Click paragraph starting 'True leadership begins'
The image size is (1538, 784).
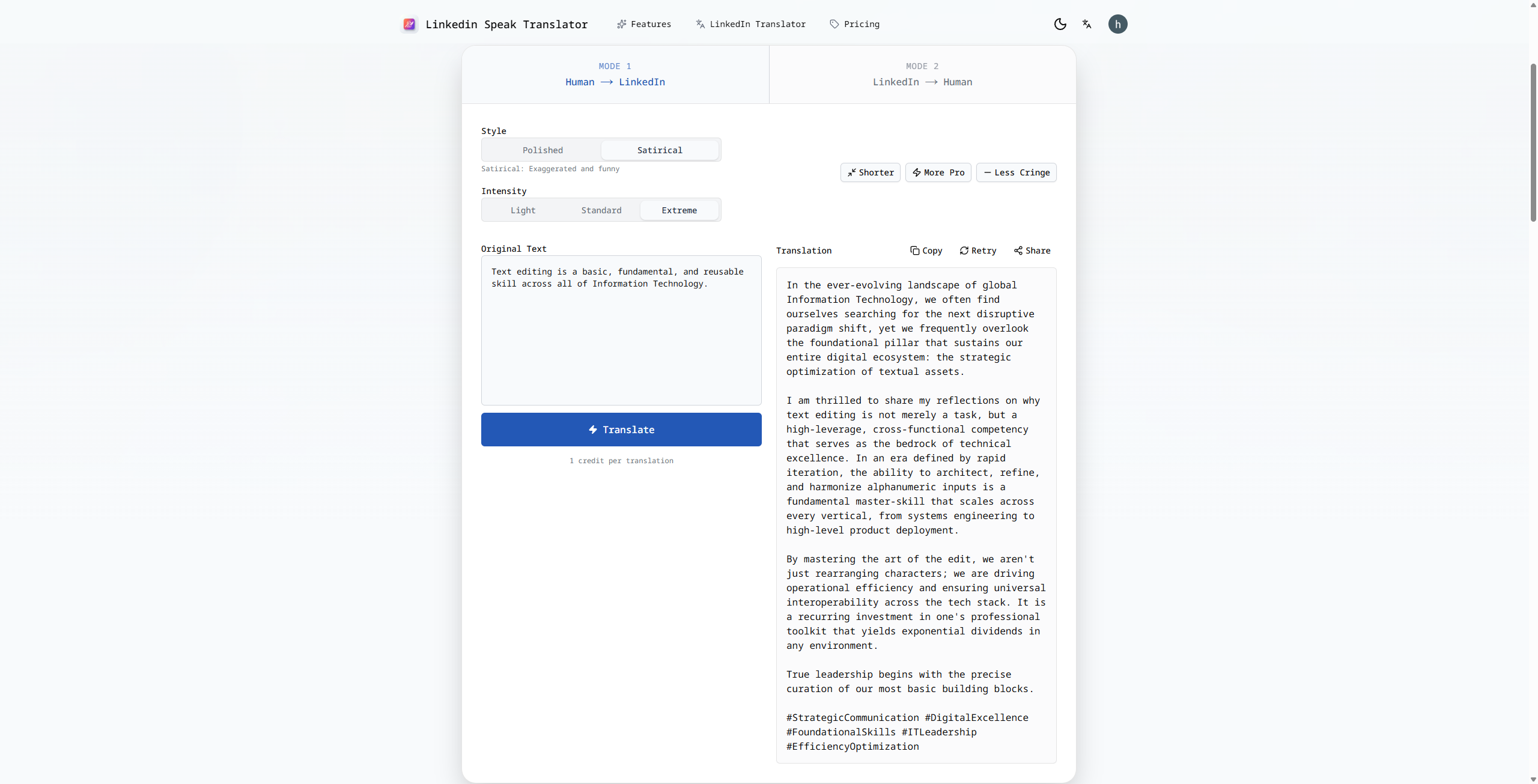tap(910, 682)
